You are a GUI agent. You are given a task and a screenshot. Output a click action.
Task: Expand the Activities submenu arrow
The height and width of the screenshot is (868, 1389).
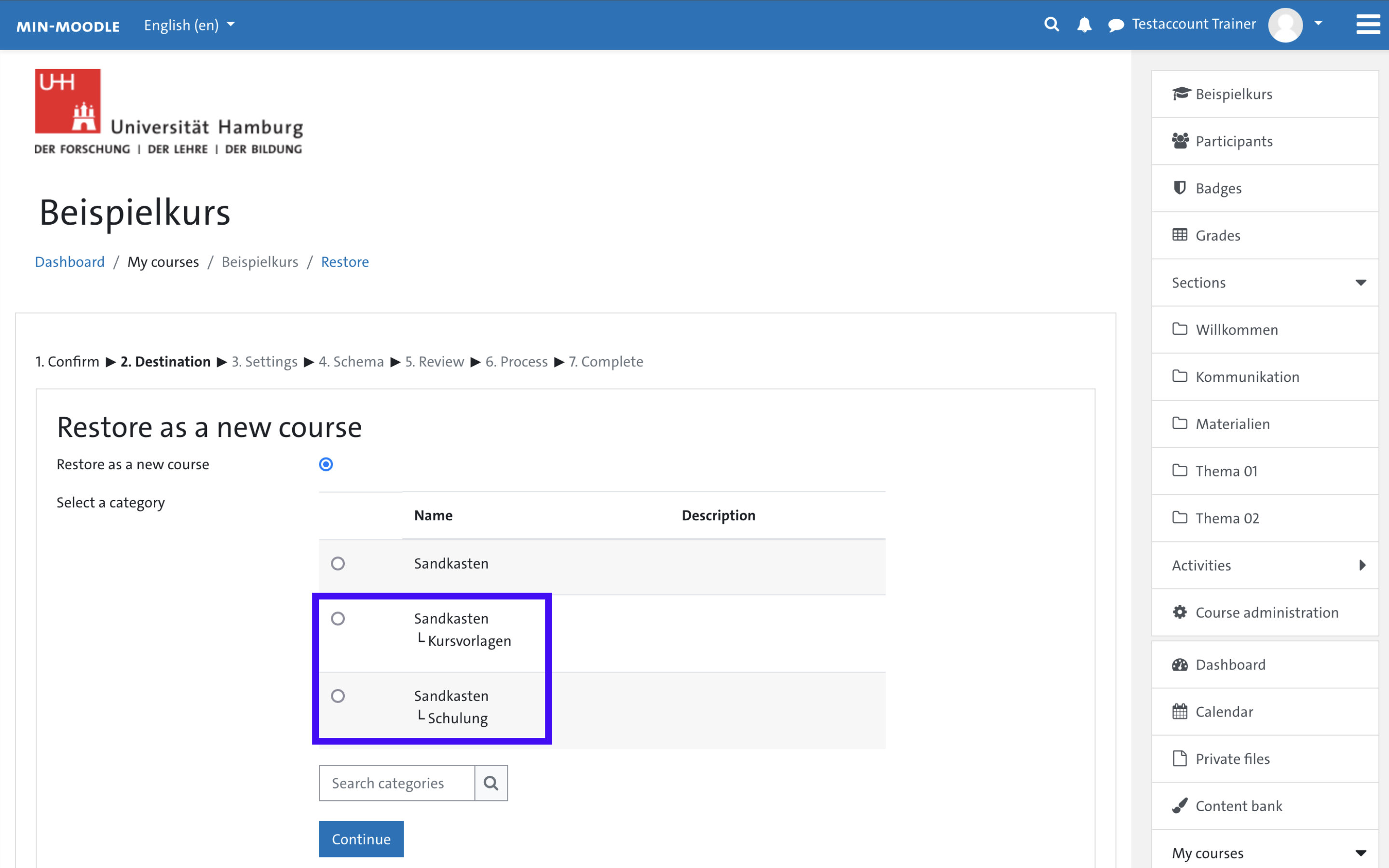point(1362,565)
